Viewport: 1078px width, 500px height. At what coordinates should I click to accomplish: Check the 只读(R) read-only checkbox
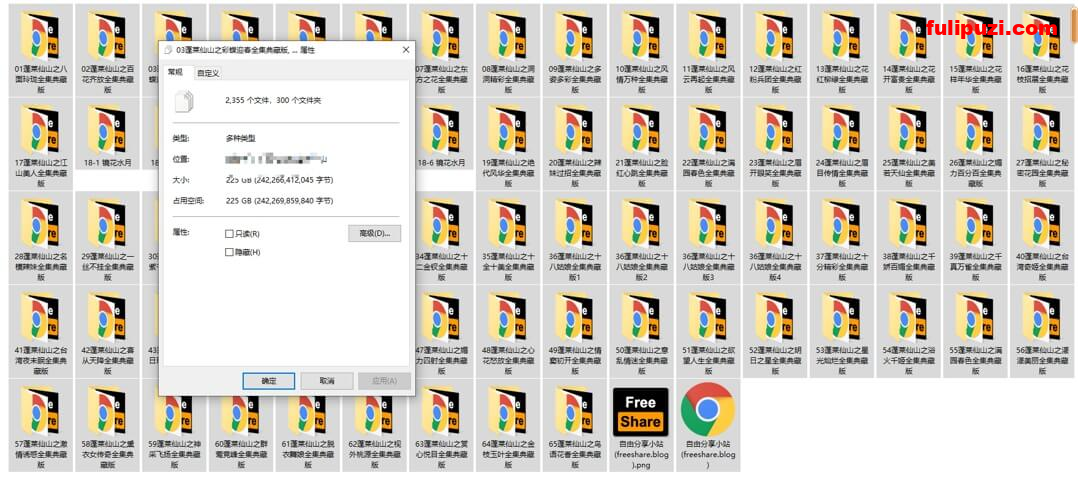click(x=230, y=234)
